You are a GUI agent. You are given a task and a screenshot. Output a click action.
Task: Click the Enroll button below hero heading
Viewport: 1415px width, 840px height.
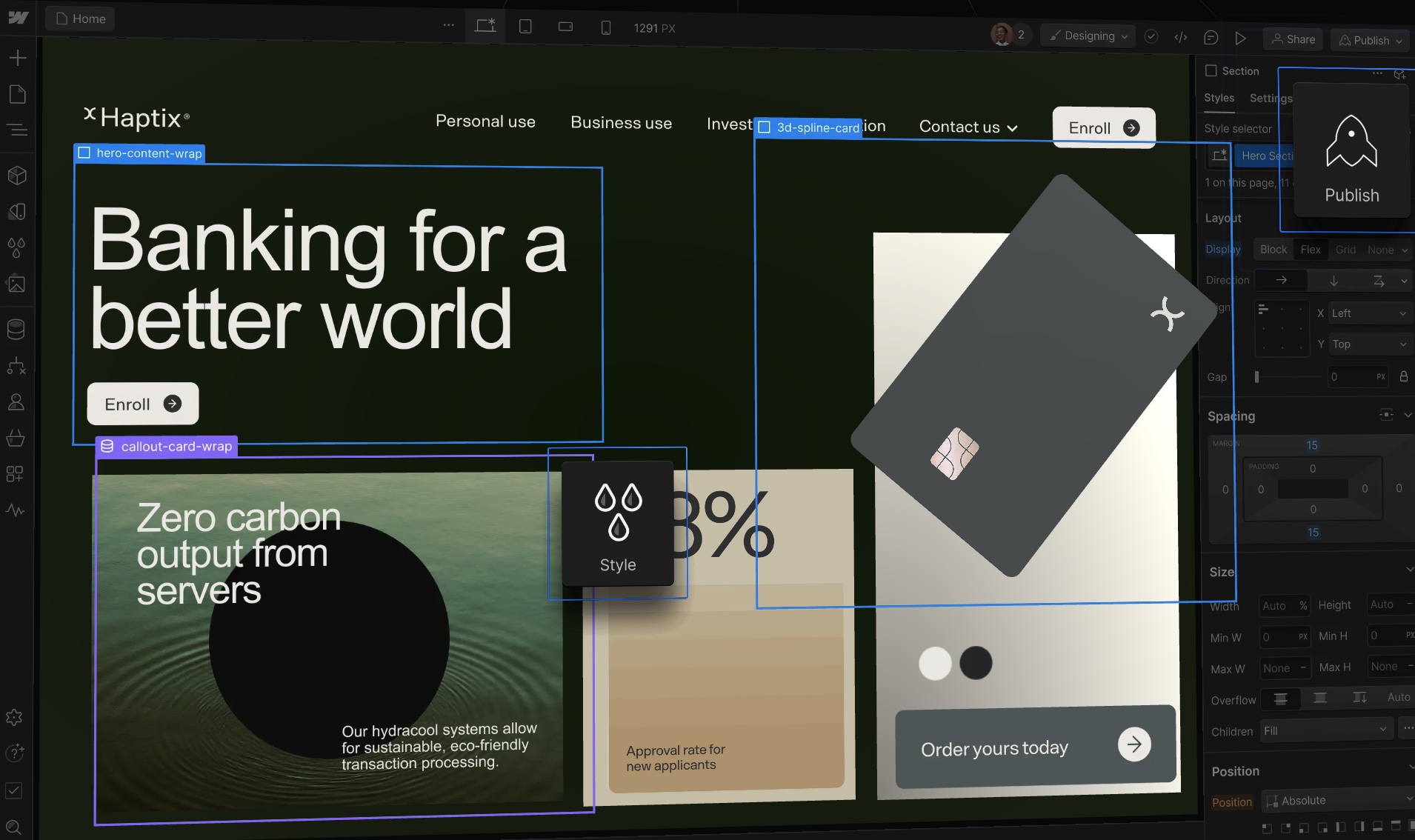click(x=142, y=404)
